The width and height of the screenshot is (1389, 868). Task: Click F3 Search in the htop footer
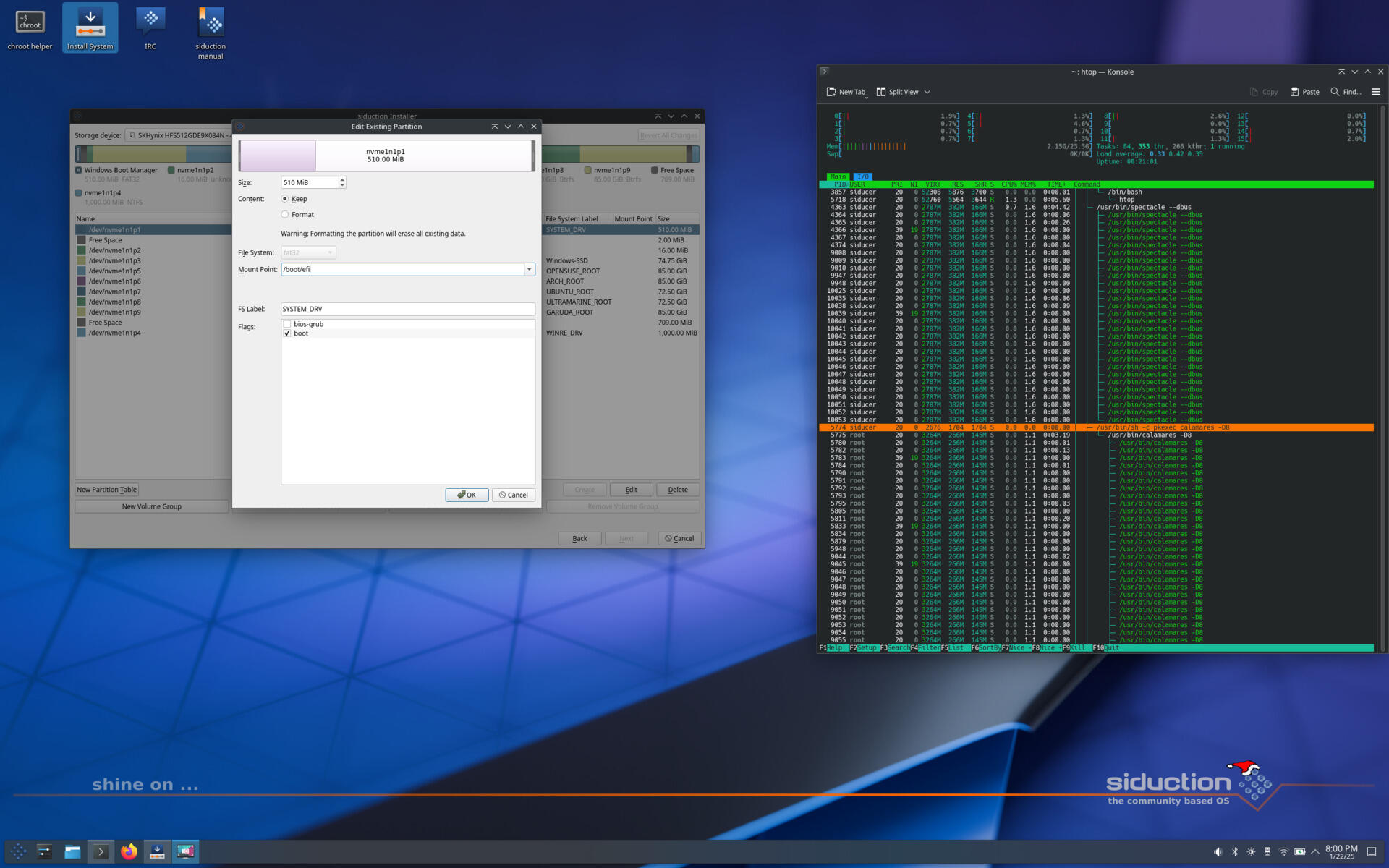click(x=894, y=648)
